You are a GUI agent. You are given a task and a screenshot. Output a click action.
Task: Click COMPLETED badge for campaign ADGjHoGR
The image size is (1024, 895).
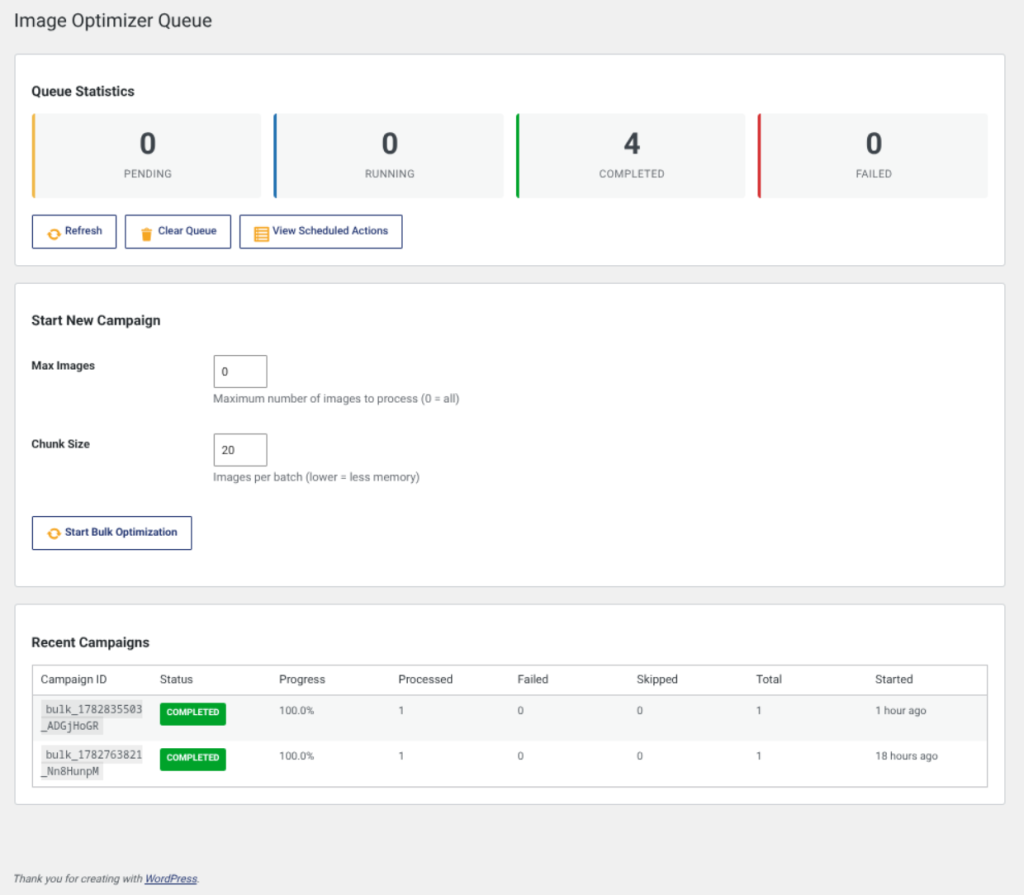[x=193, y=713]
